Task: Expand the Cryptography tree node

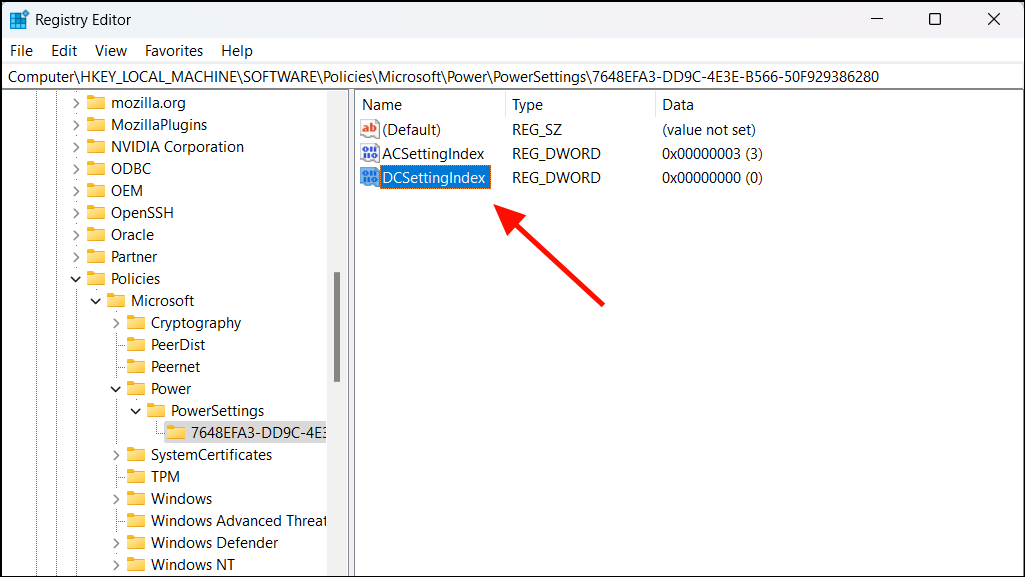Action: [117, 322]
